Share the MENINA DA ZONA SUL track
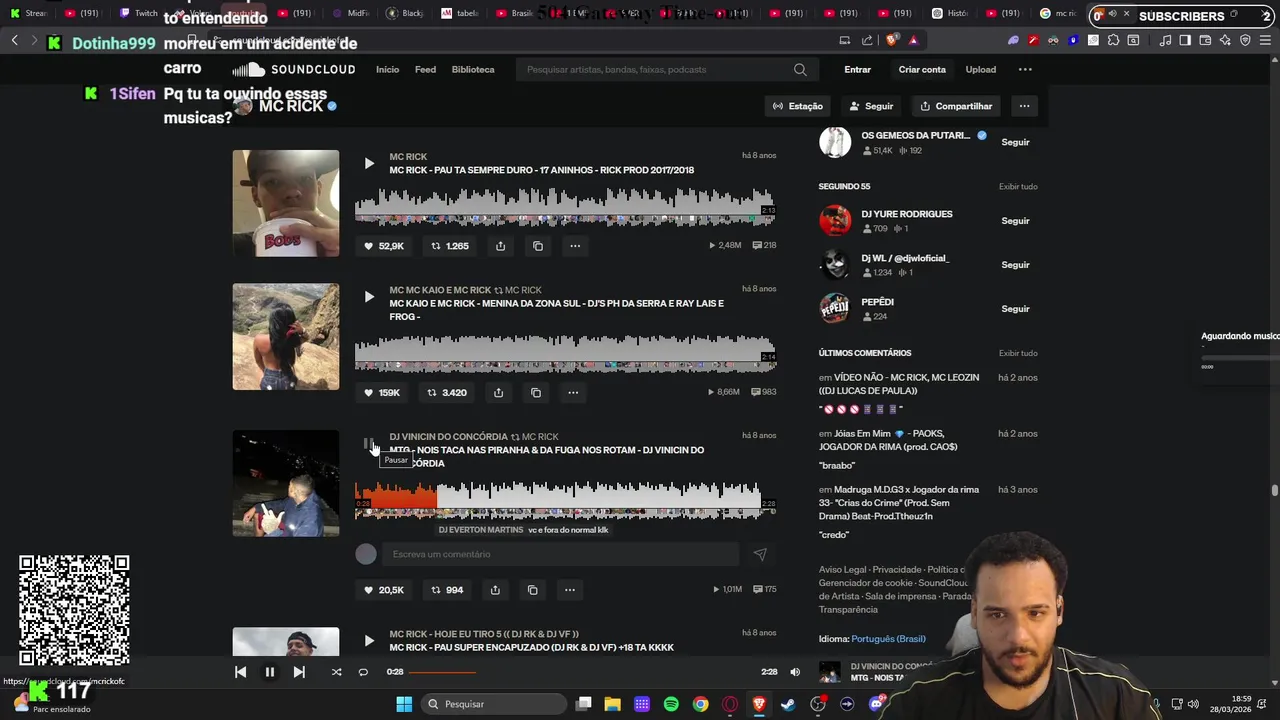 coord(498,392)
